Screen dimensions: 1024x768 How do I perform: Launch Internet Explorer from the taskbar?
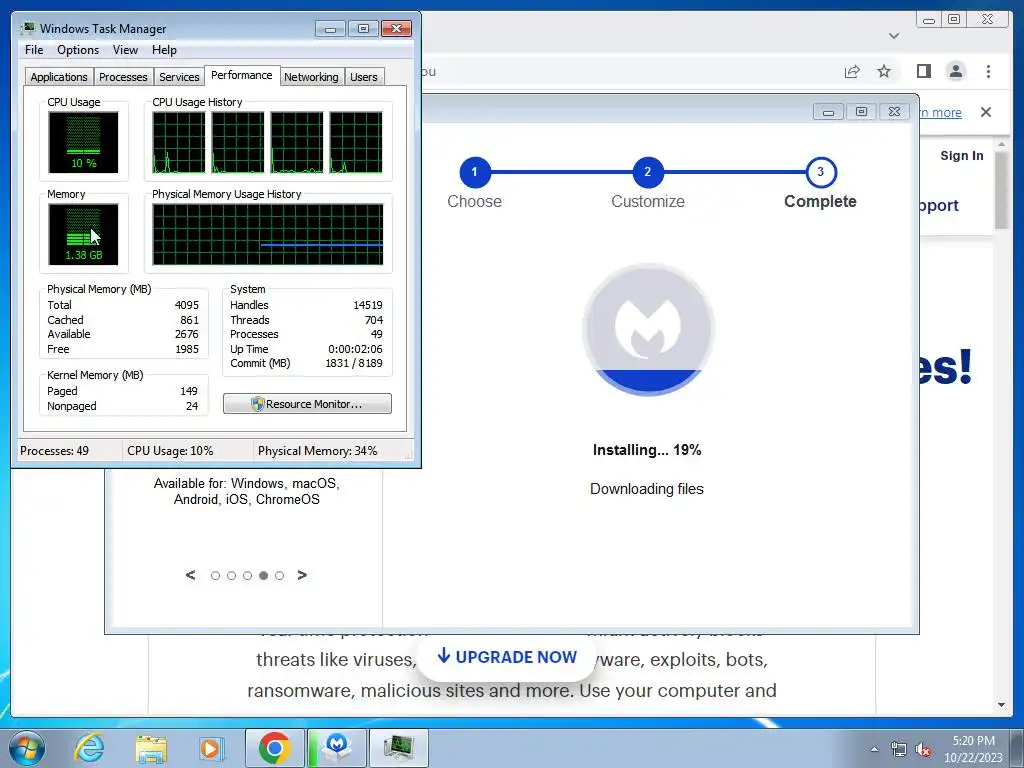[x=89, y=748]
